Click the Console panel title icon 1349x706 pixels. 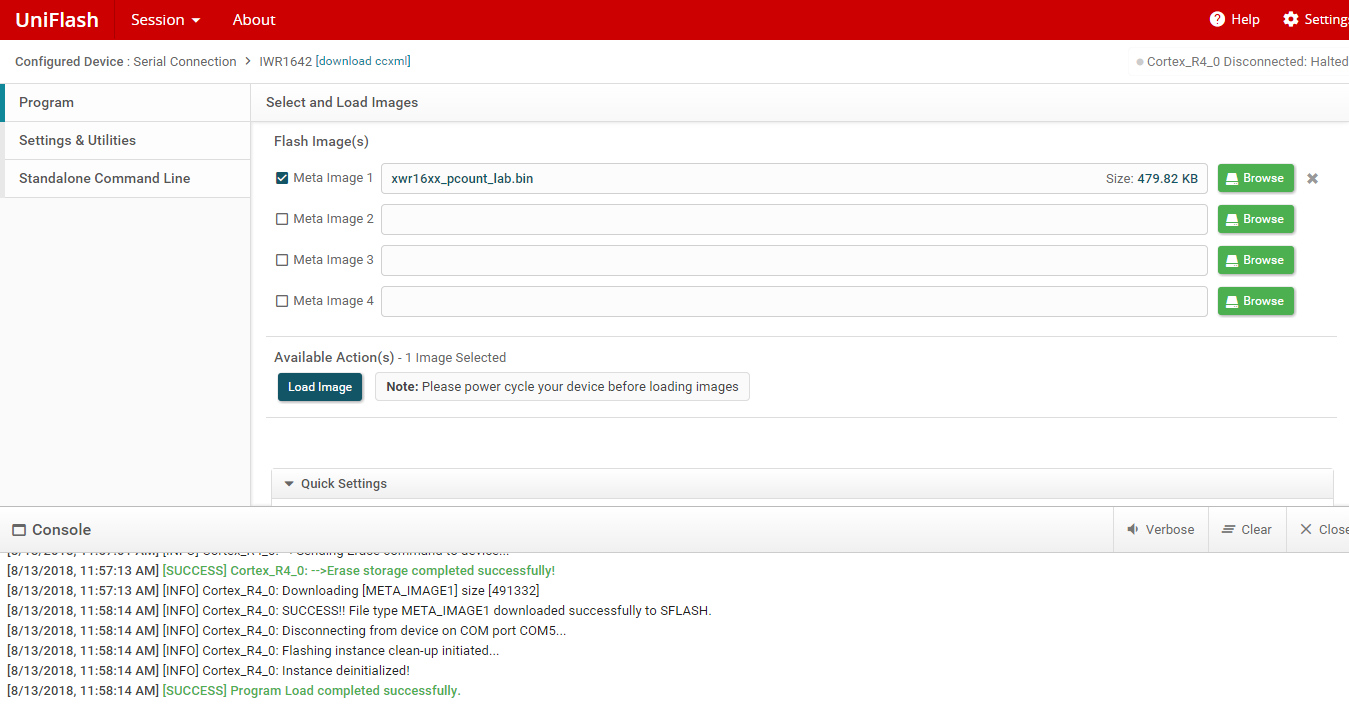tap(19, 530)
